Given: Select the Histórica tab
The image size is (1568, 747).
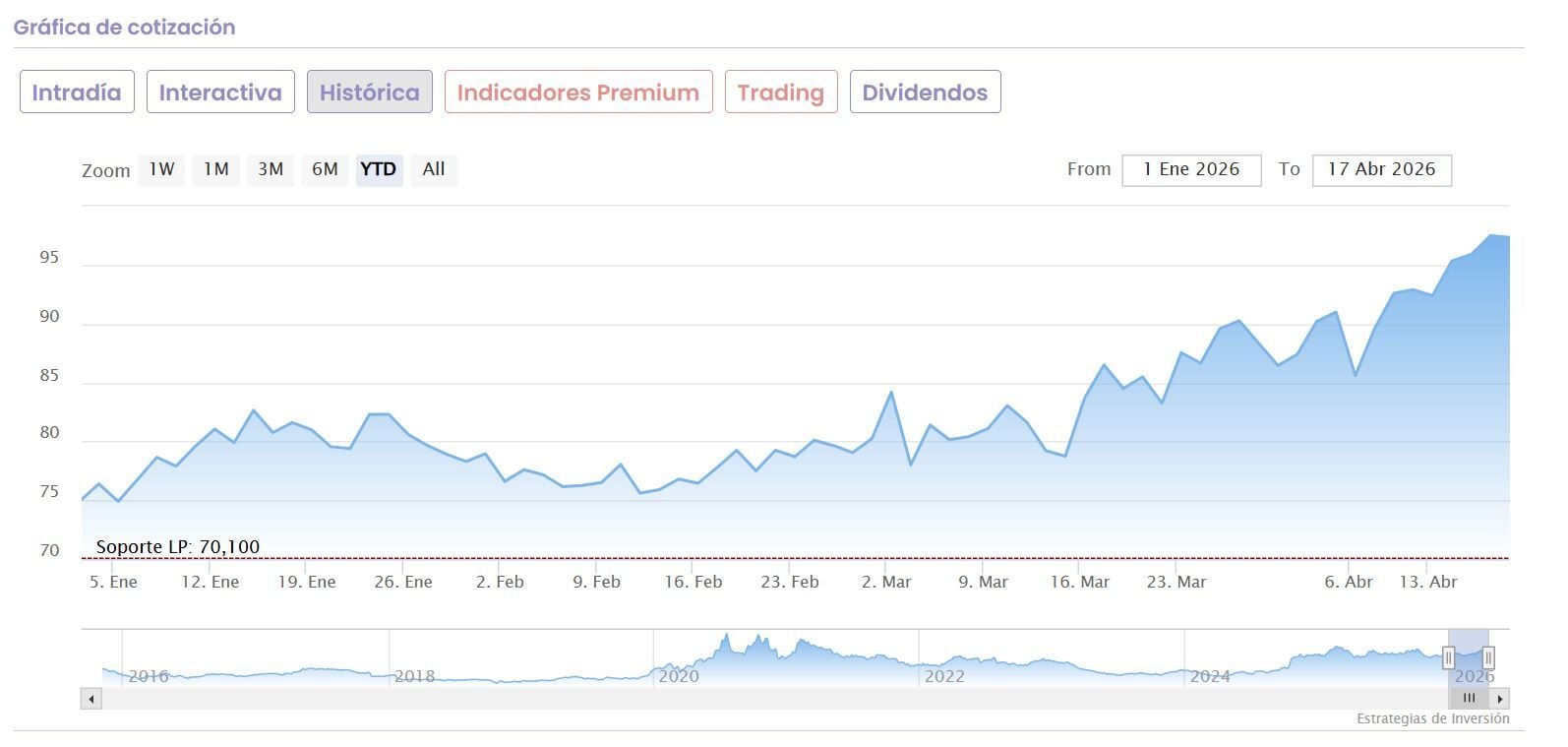Looking at the screenshot, I should pyautogui.click(x=369, y=93).
